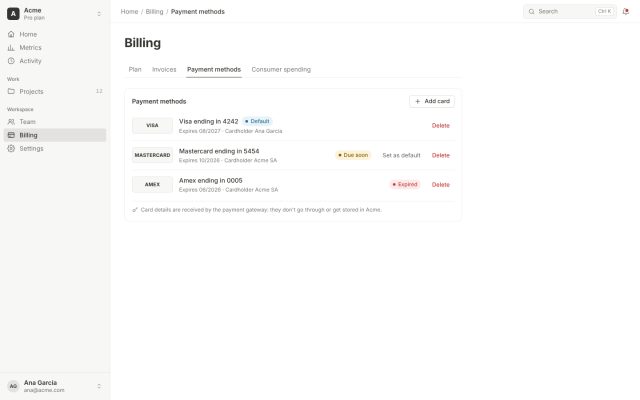Open the Ana Garcia account menu chevron
Image resolution: width=640 pixels, height=400 pixels.
click(x=99, y=386)
